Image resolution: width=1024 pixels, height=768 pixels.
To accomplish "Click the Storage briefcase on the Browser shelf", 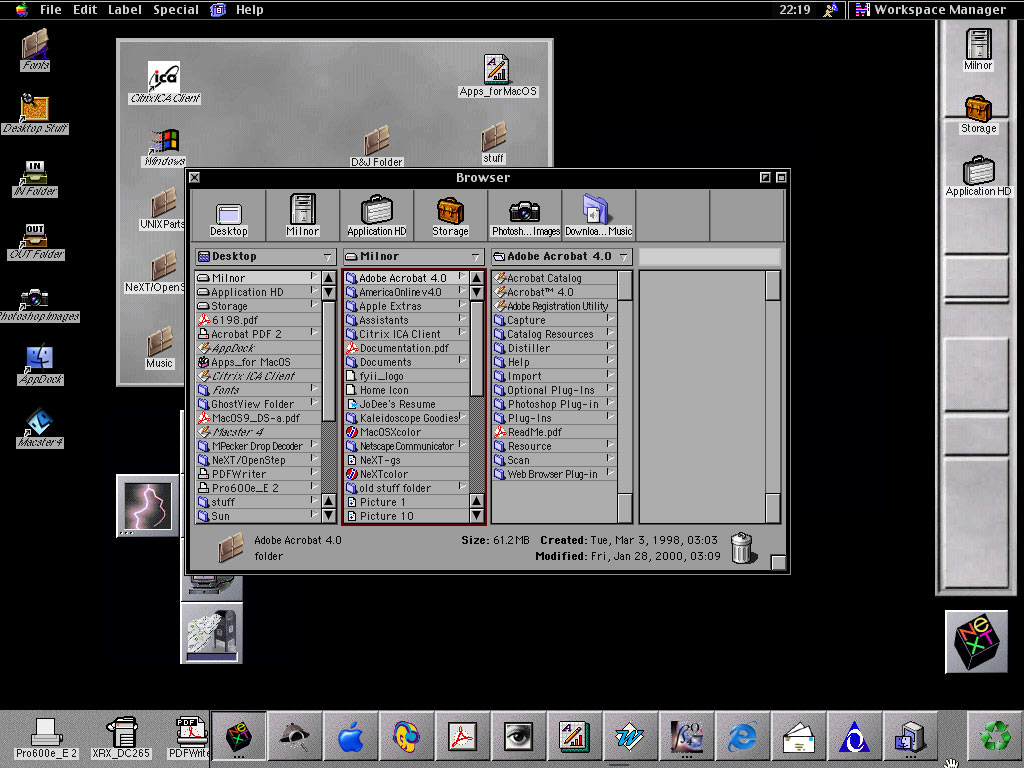I will click(x=451, y=216).
